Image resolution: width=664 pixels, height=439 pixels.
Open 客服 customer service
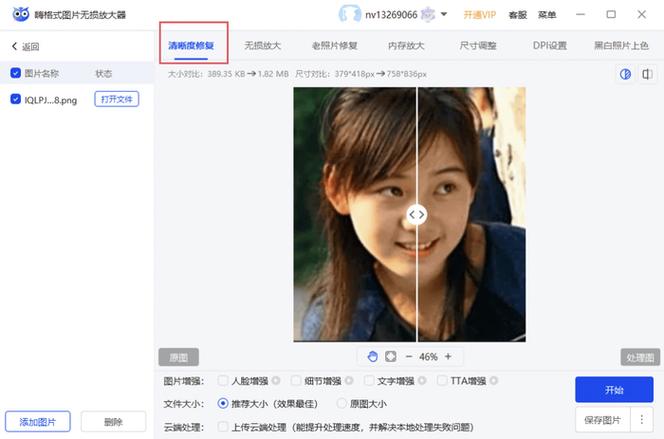pos(517,15)
